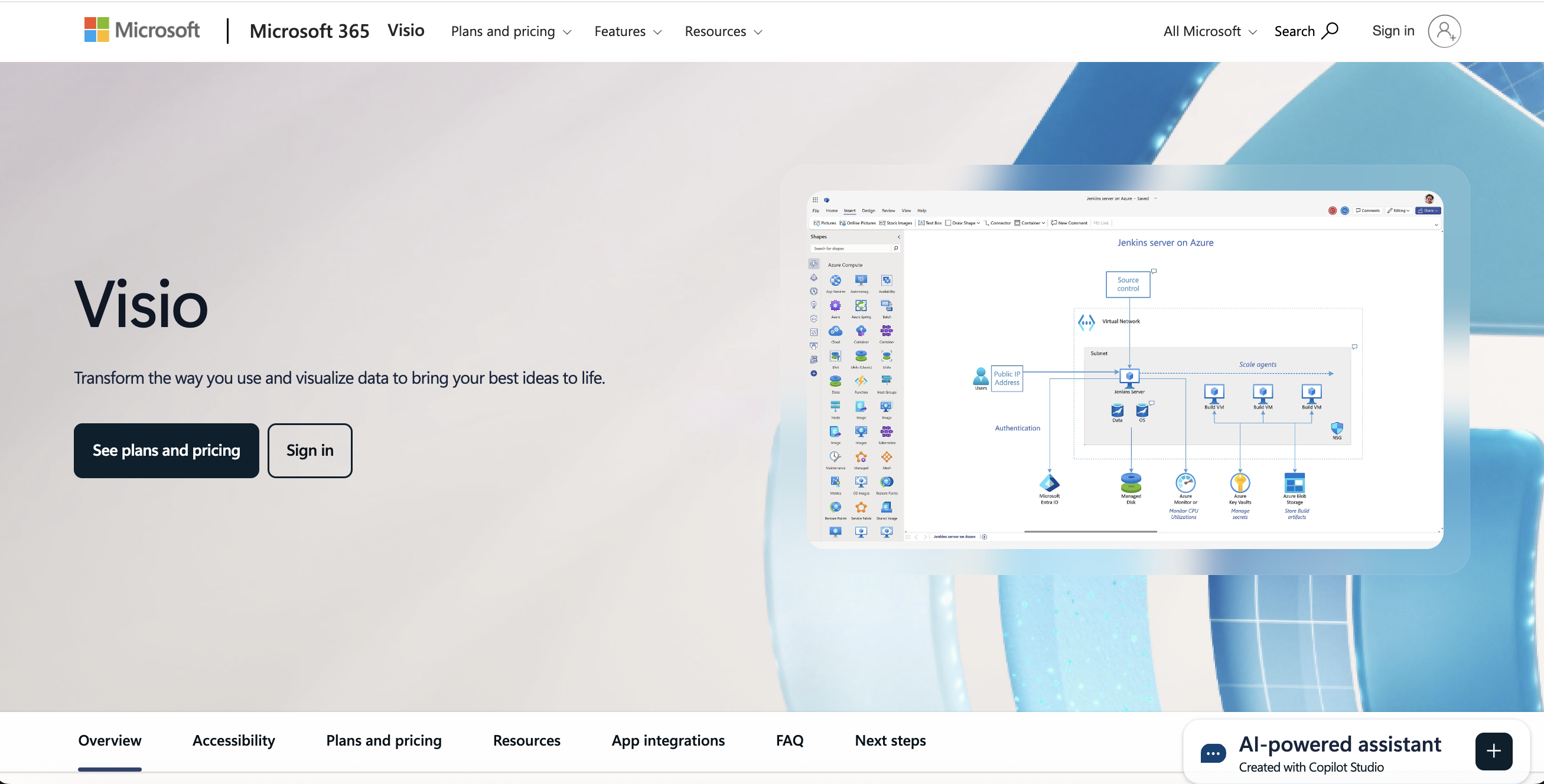Collapse the Shapes panel with the chevron

pos(898,237)
